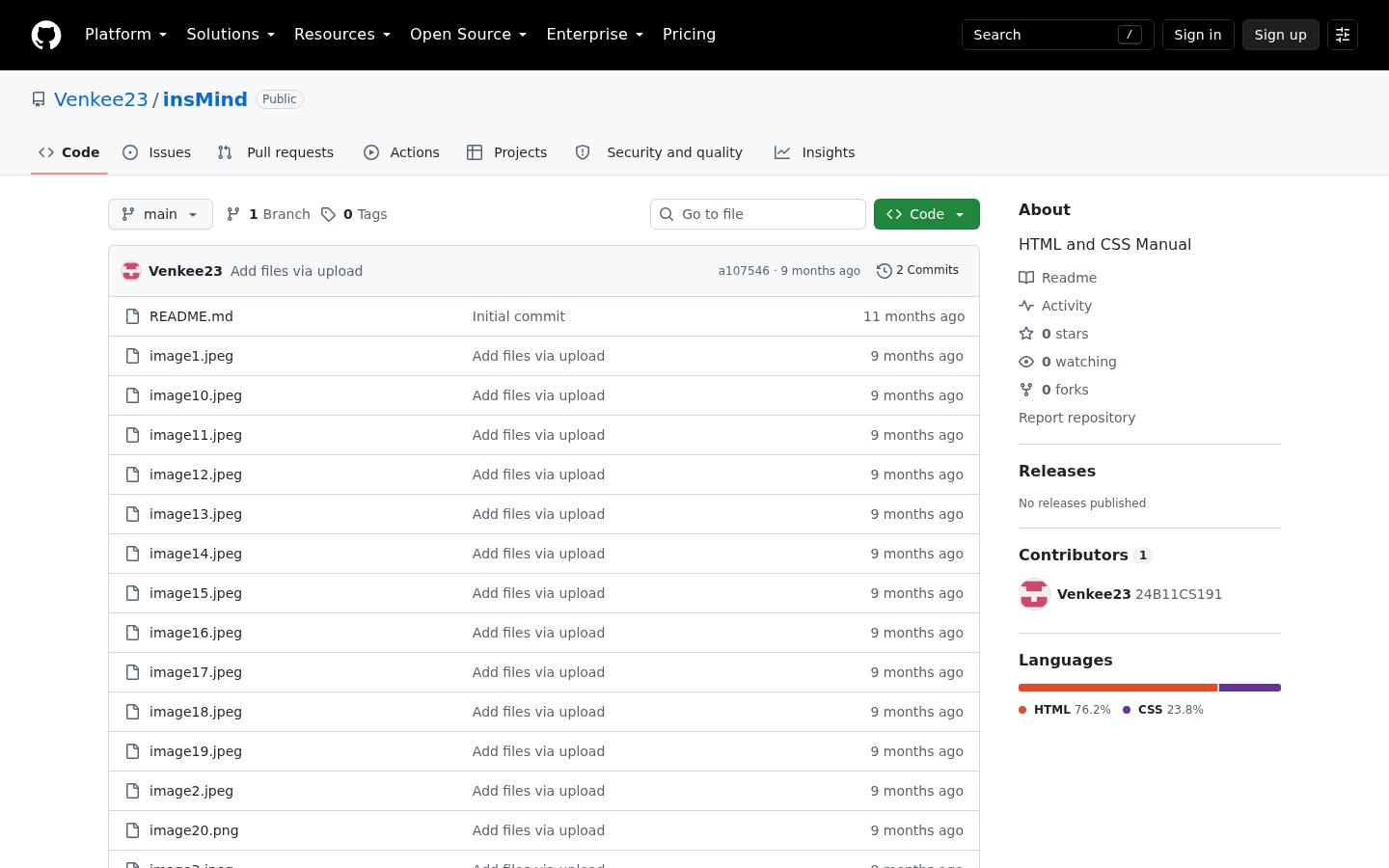
Task: Click the repository icon beside Venkee23
Action: (39, 99)
